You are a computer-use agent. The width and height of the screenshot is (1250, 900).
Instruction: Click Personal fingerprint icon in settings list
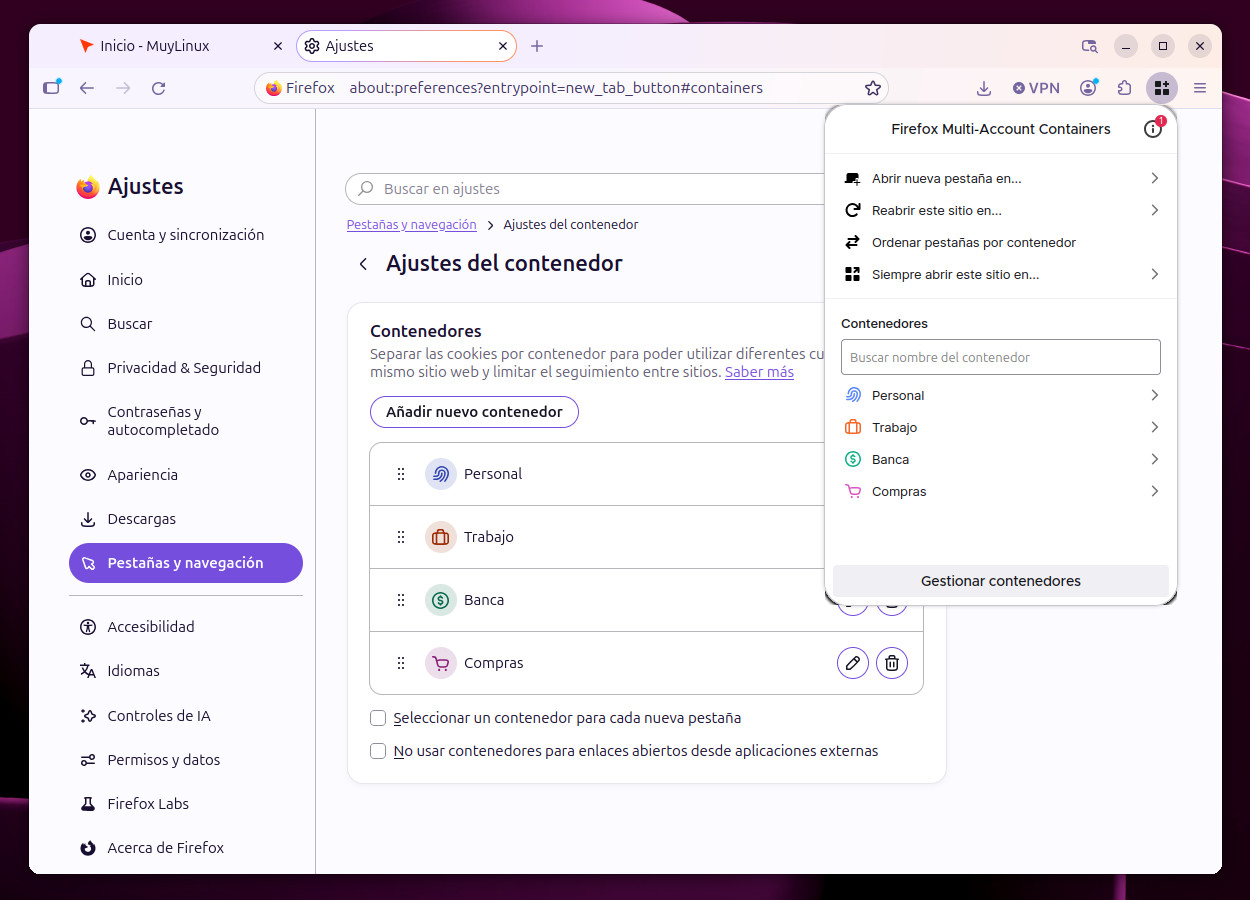[441, 474]
